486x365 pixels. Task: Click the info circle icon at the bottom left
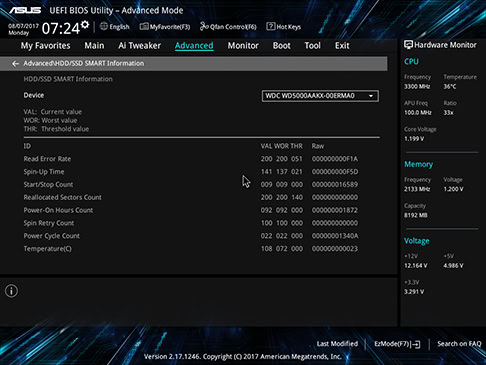point(11,291)
